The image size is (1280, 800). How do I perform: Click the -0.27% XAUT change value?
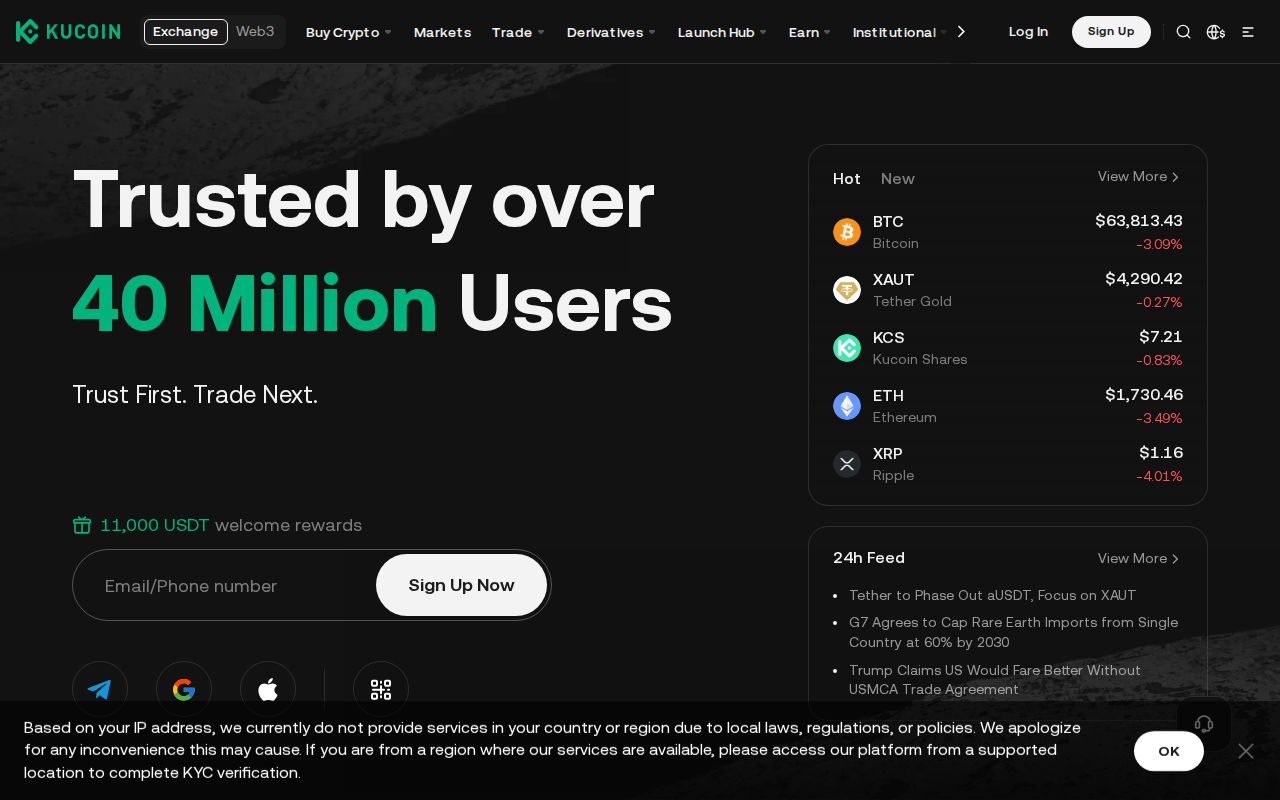click(1159, 302)
